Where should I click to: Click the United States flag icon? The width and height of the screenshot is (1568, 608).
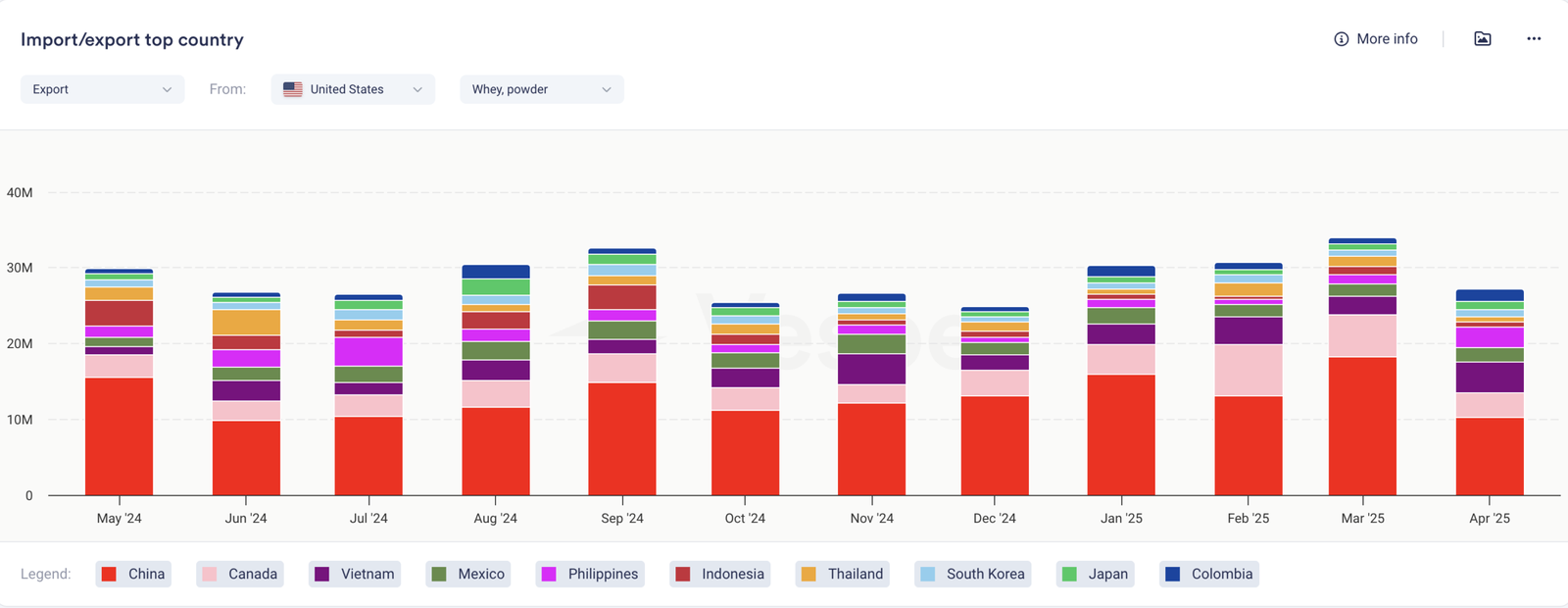coord(292,89)
